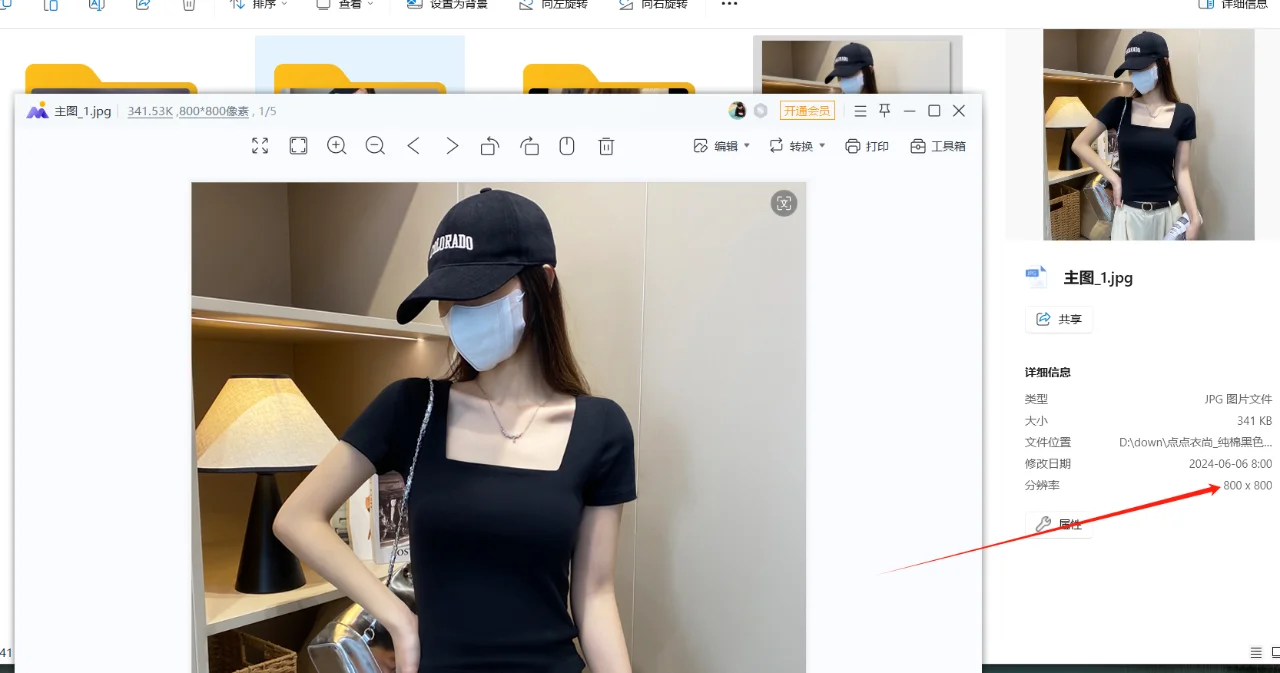Fit the image to the window
The image size is (1280, 673).
(x=298, y=146)
